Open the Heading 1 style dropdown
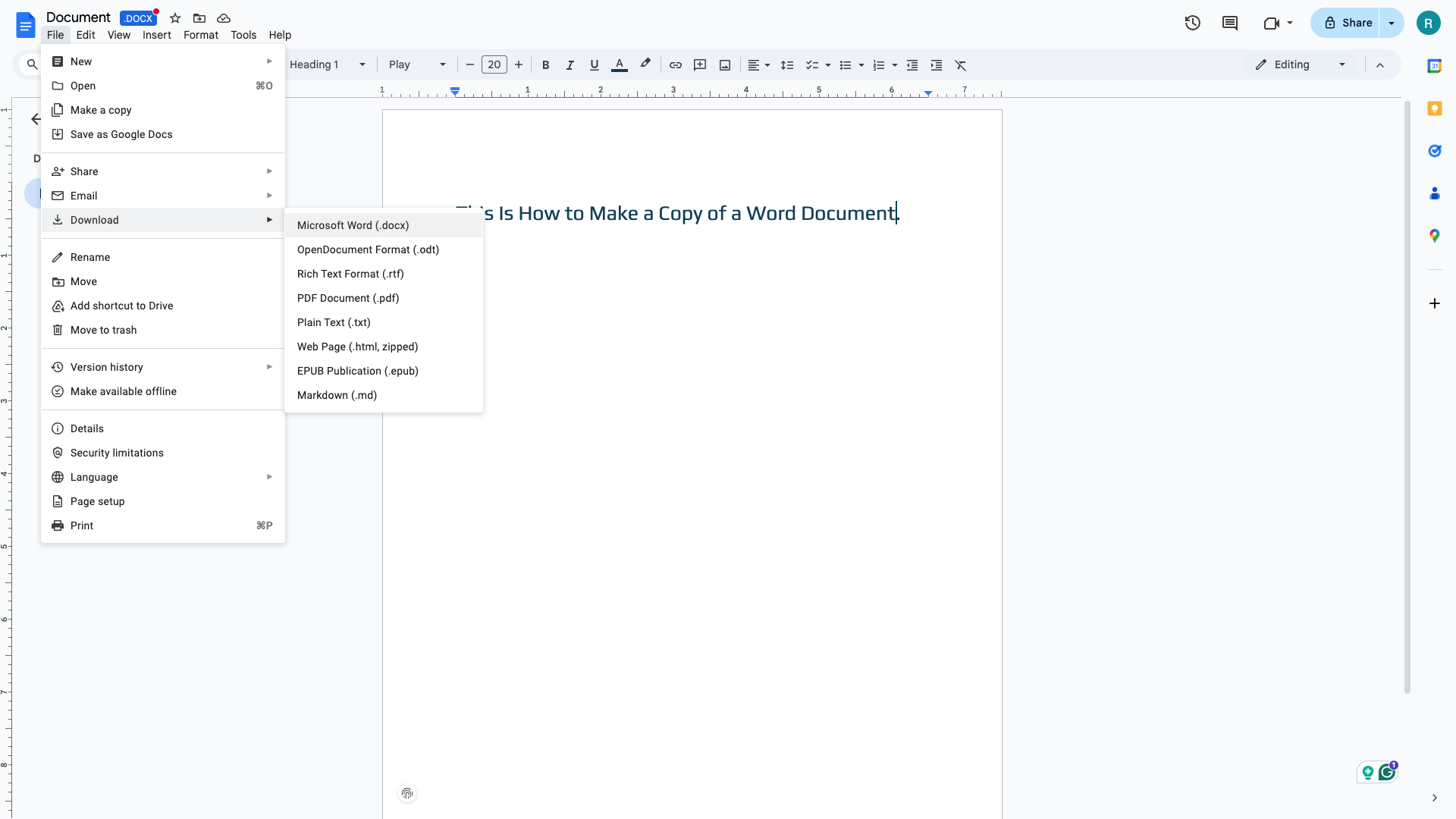 [328, 65]
